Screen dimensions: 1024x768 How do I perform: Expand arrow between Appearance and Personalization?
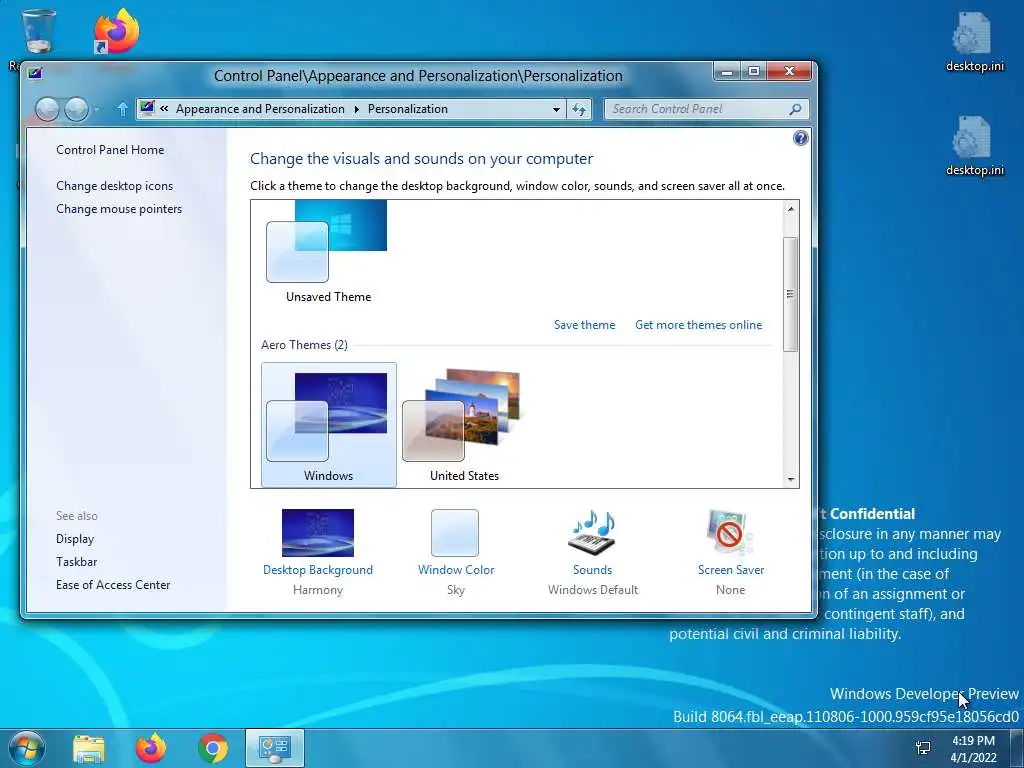point(357,109)
